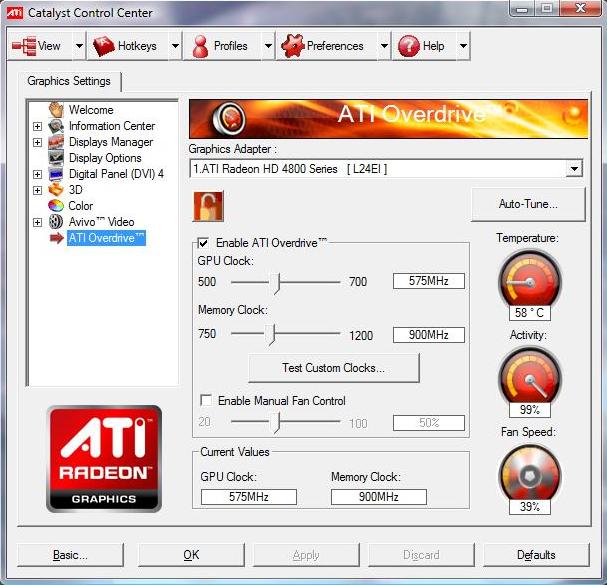Open the View menu
The height and width of the screenshot is (585, 607).
(40, 46)
